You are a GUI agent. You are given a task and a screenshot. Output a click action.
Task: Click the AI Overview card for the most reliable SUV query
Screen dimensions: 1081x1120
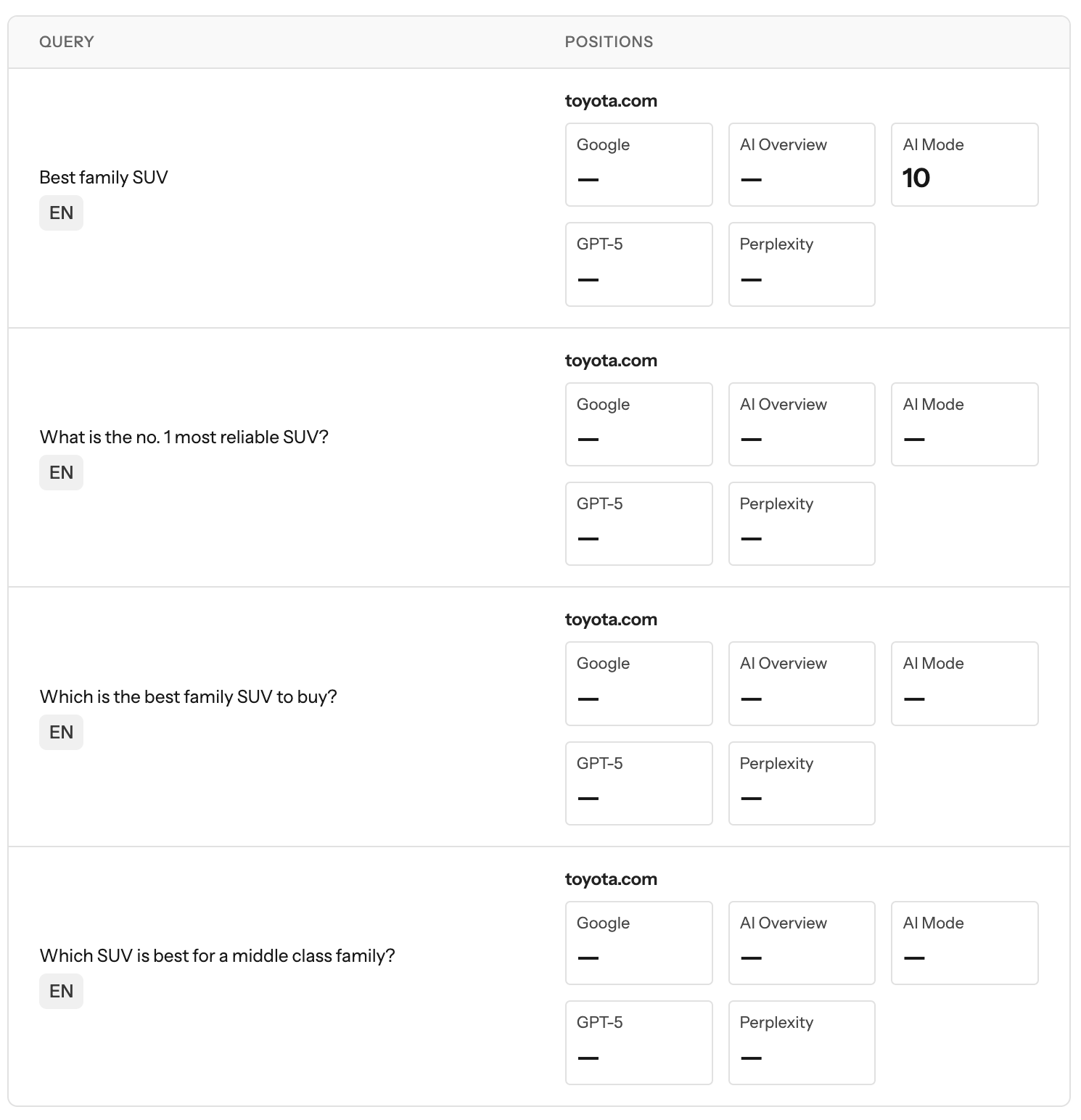tap(802, 424)
